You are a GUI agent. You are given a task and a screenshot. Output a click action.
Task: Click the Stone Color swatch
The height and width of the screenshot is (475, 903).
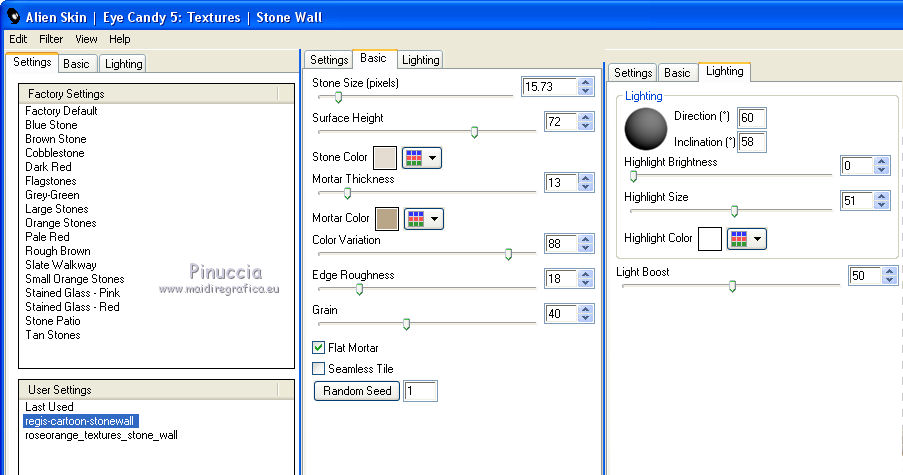(x=385, y=158)
